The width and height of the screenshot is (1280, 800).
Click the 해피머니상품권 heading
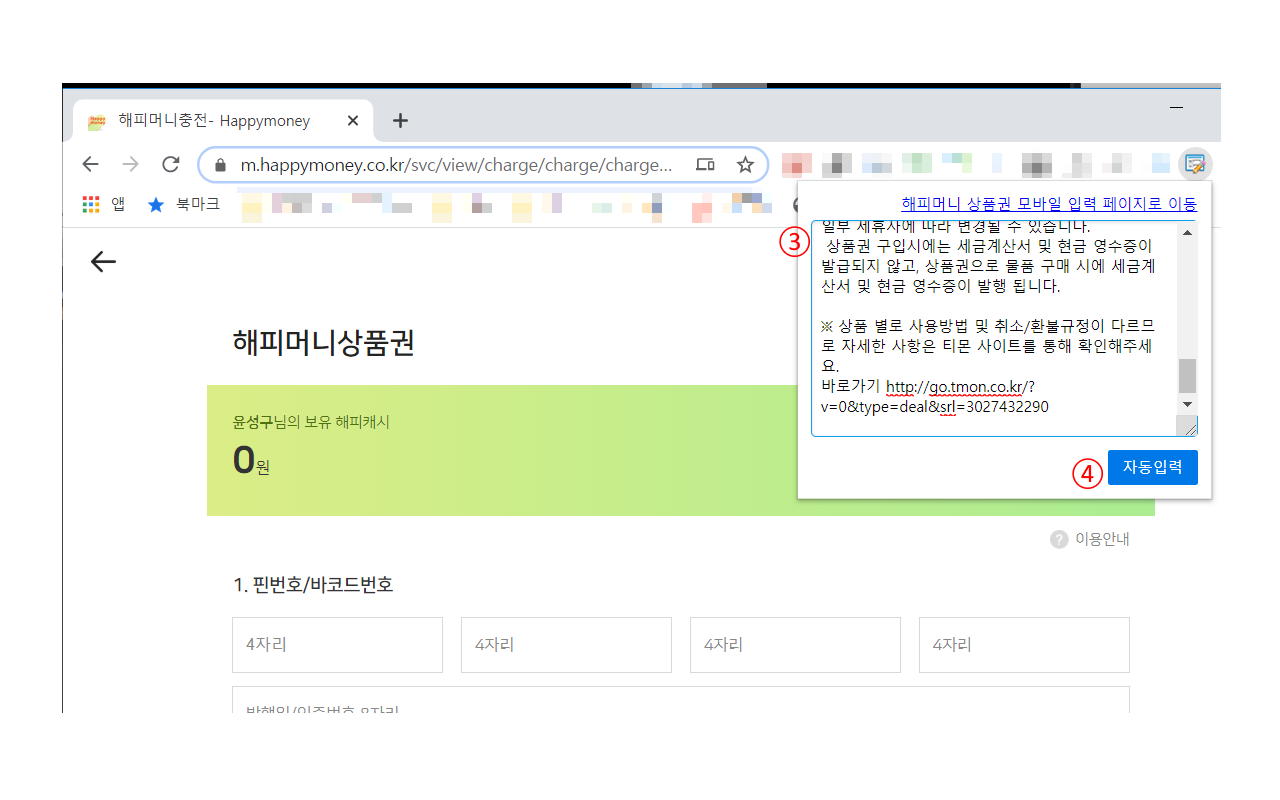323,342
